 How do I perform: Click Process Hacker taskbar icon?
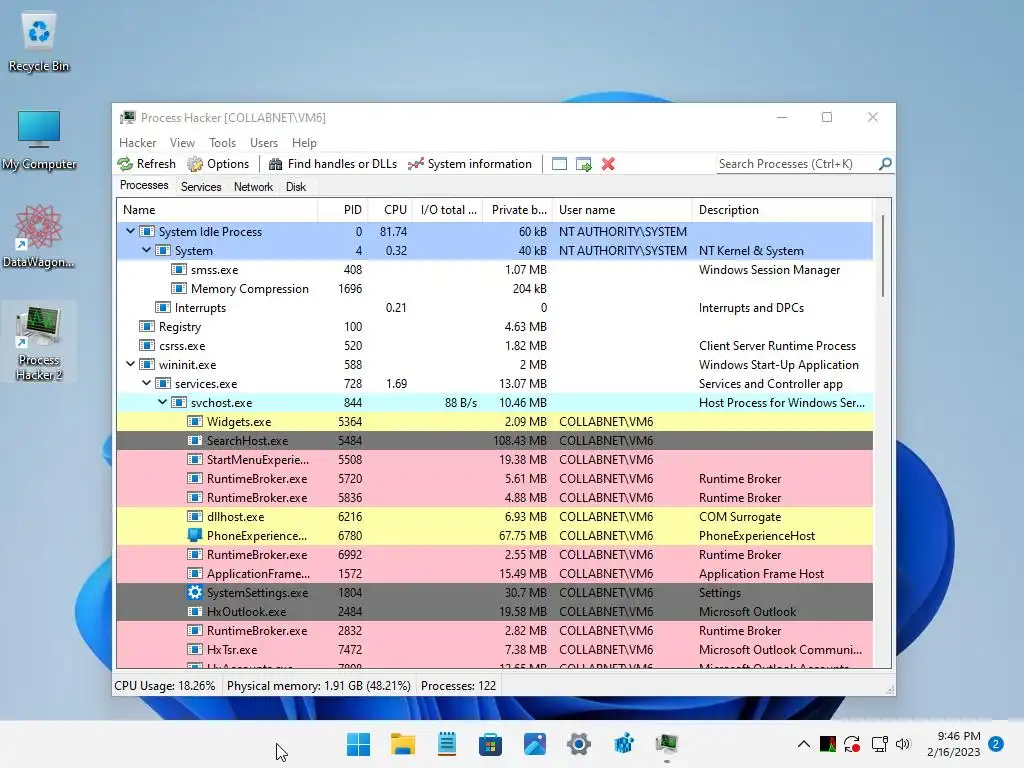pos(667,744)
